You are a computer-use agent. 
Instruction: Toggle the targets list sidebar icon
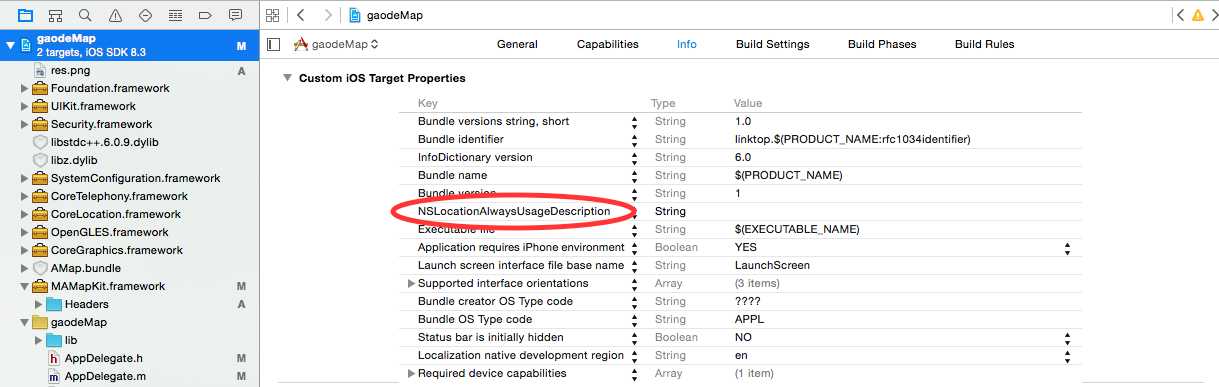(x=274, y=44)
